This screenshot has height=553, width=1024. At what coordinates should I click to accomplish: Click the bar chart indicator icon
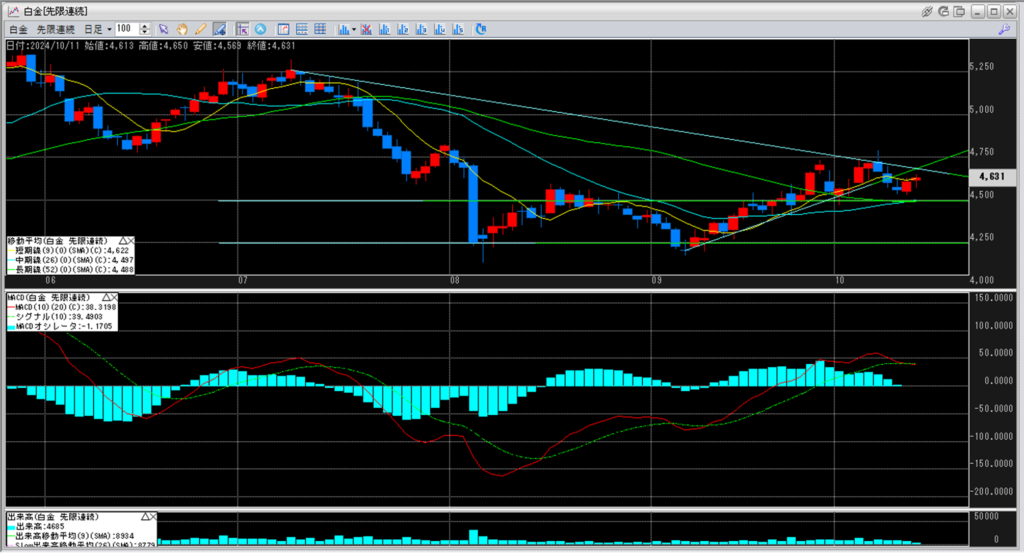(344, 29)
